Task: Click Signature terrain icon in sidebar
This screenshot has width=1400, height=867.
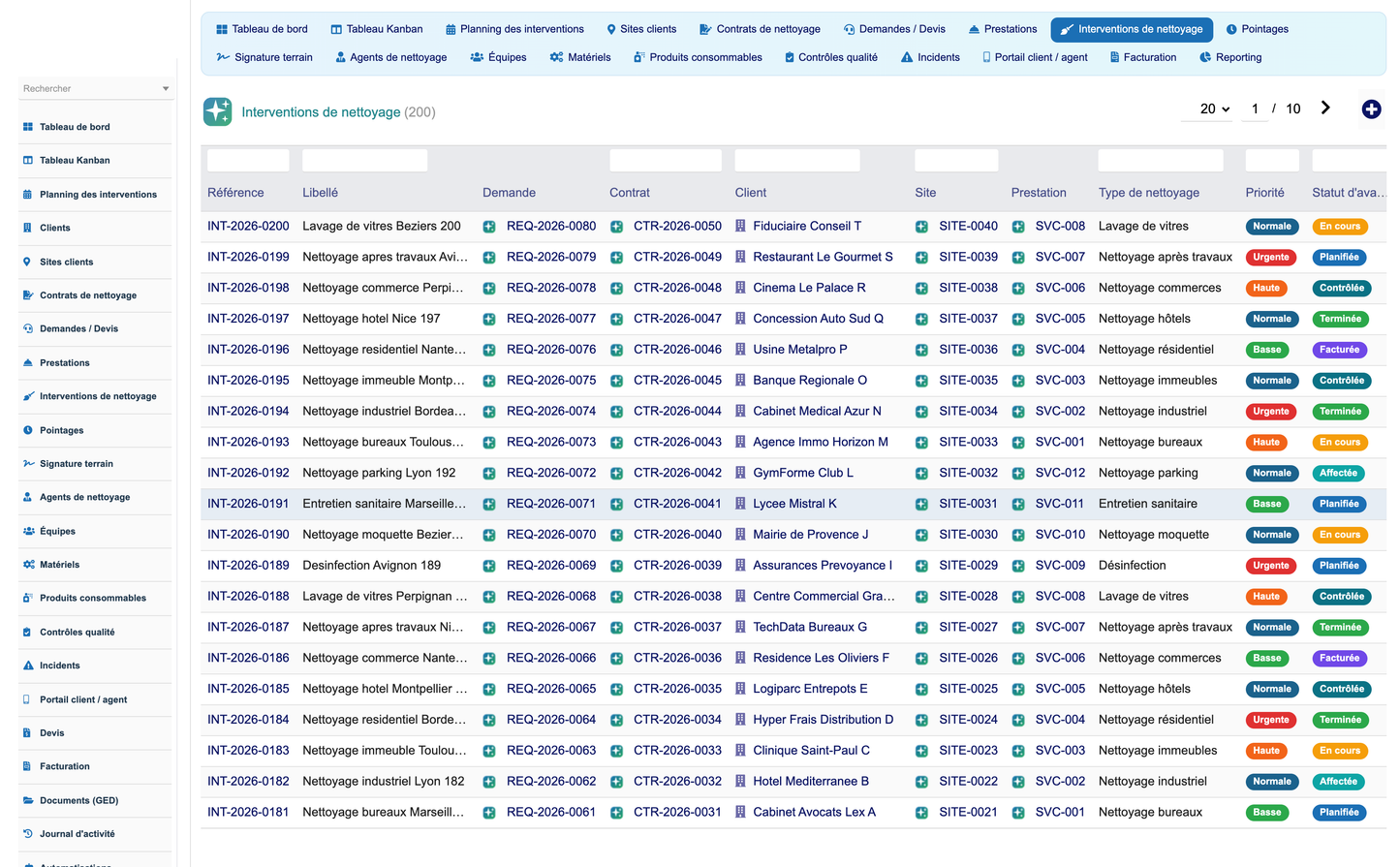Action: [x=28, y=464]
